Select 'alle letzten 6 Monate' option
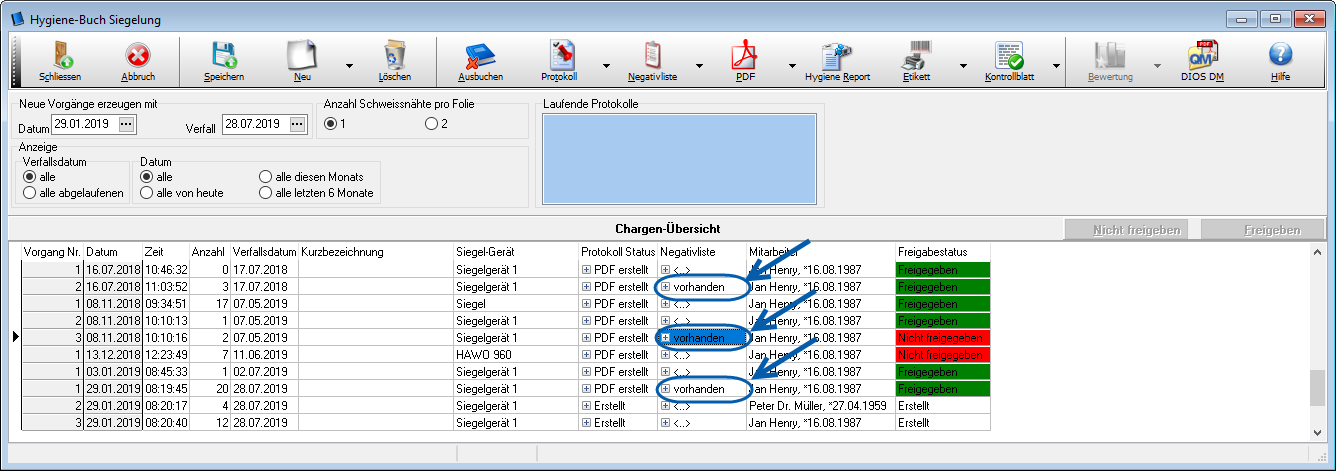The width and height of the screenshot is (1336, 471). pos(266,193)
